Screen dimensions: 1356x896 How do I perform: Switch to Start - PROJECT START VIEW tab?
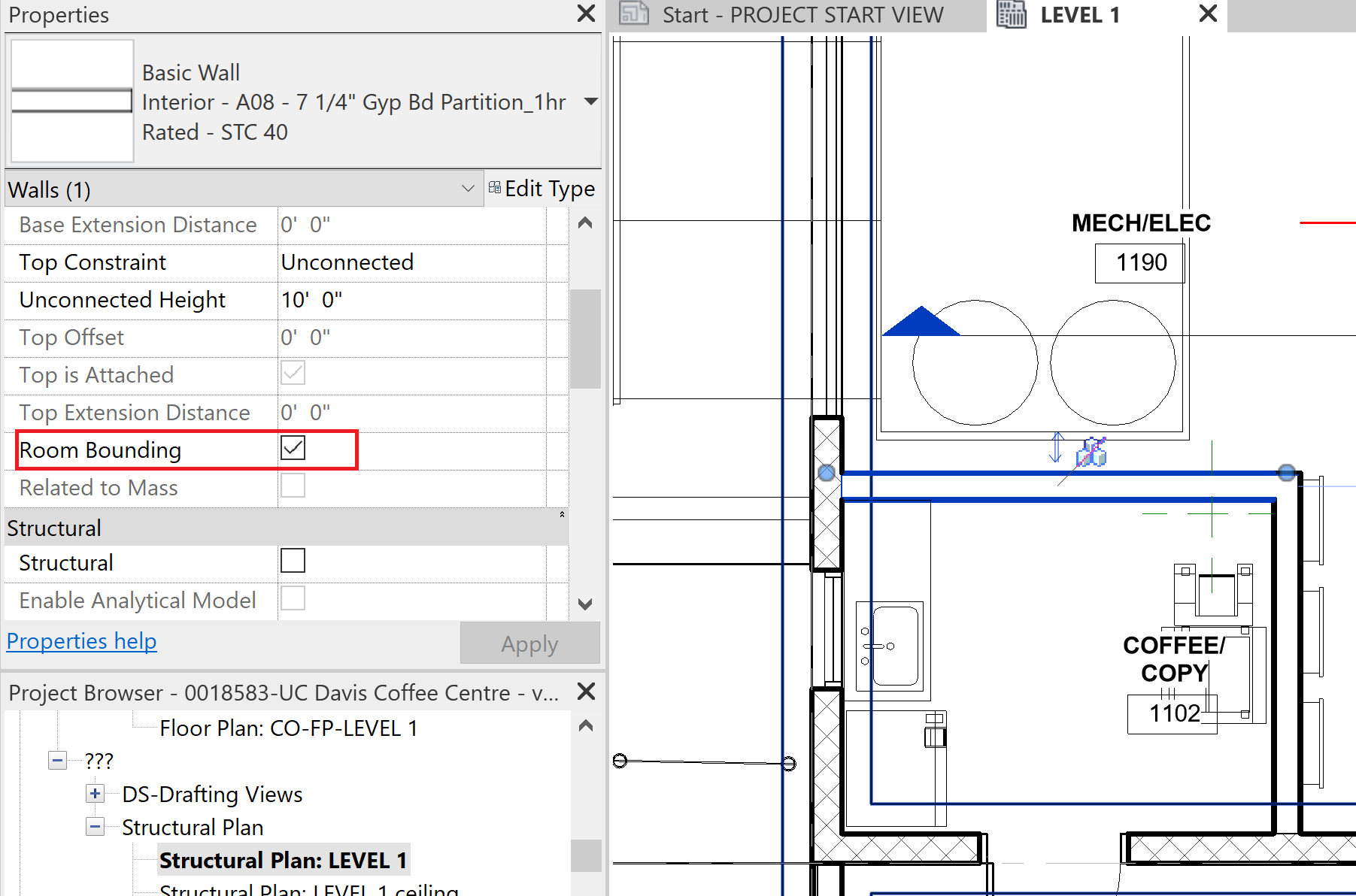798,15
